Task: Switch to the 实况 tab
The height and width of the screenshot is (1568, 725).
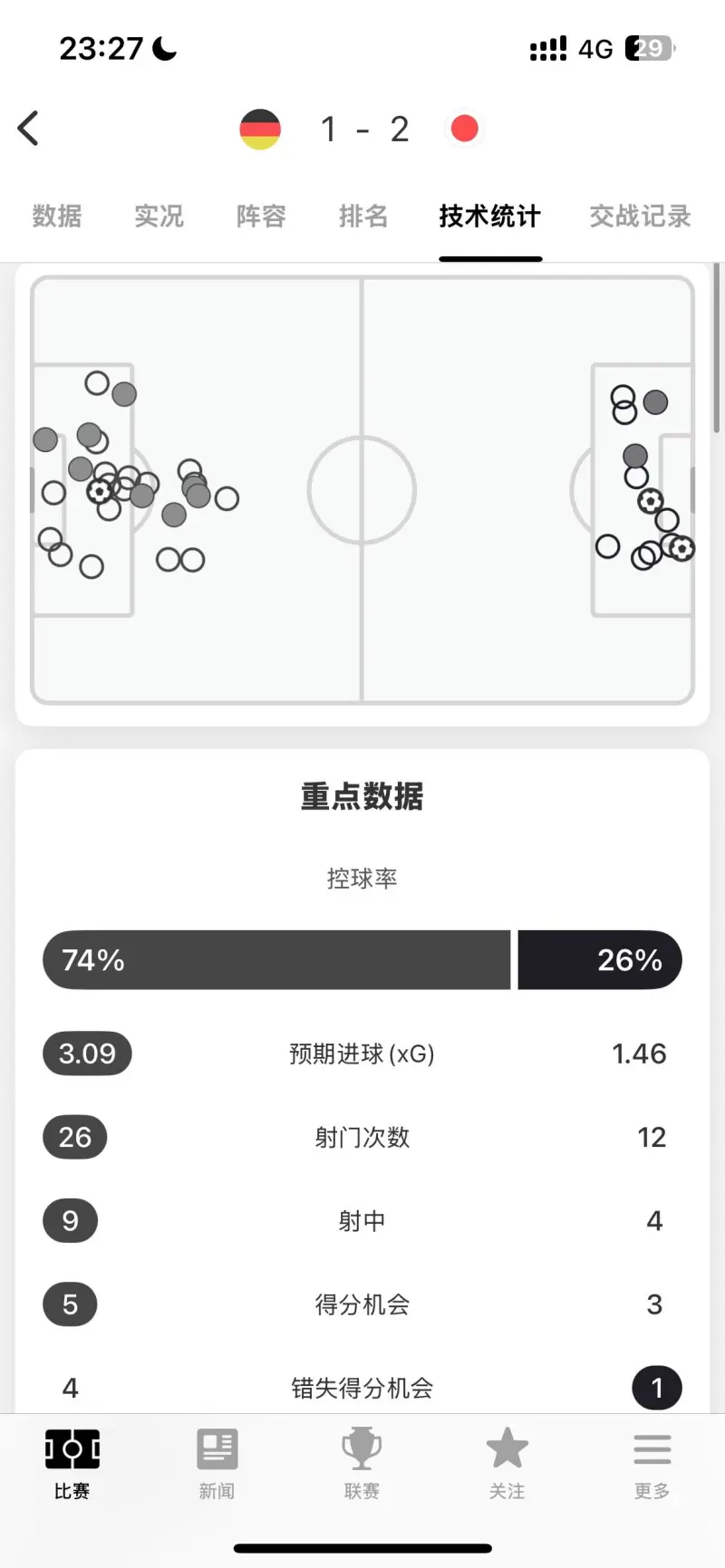Action: 159,216
